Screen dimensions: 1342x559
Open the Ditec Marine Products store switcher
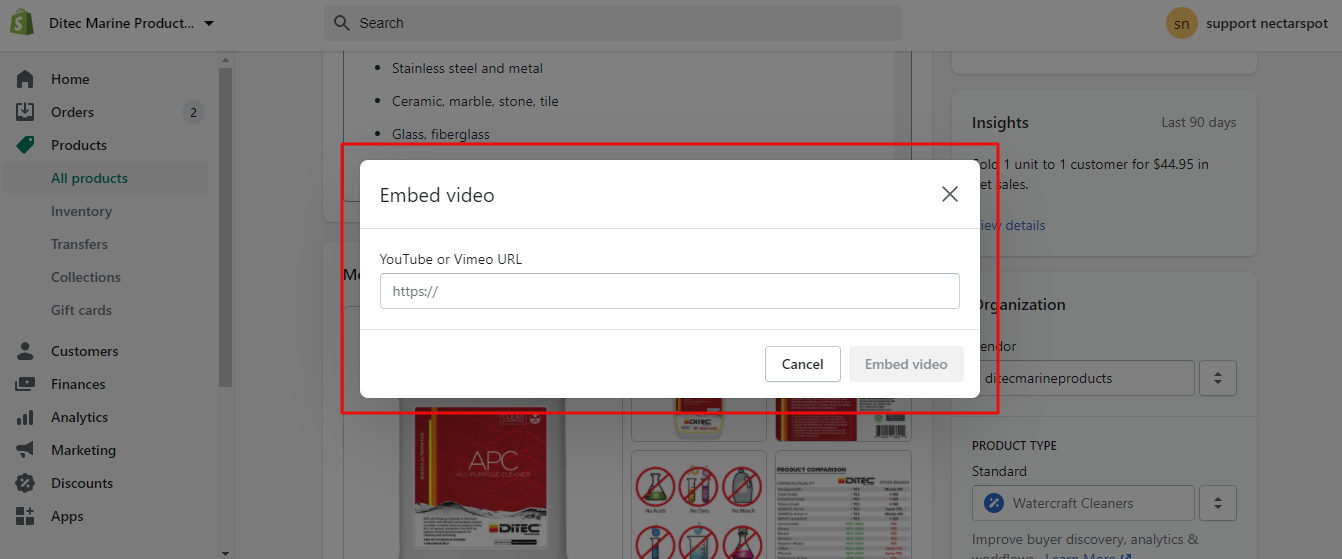[x=131, y=23]
